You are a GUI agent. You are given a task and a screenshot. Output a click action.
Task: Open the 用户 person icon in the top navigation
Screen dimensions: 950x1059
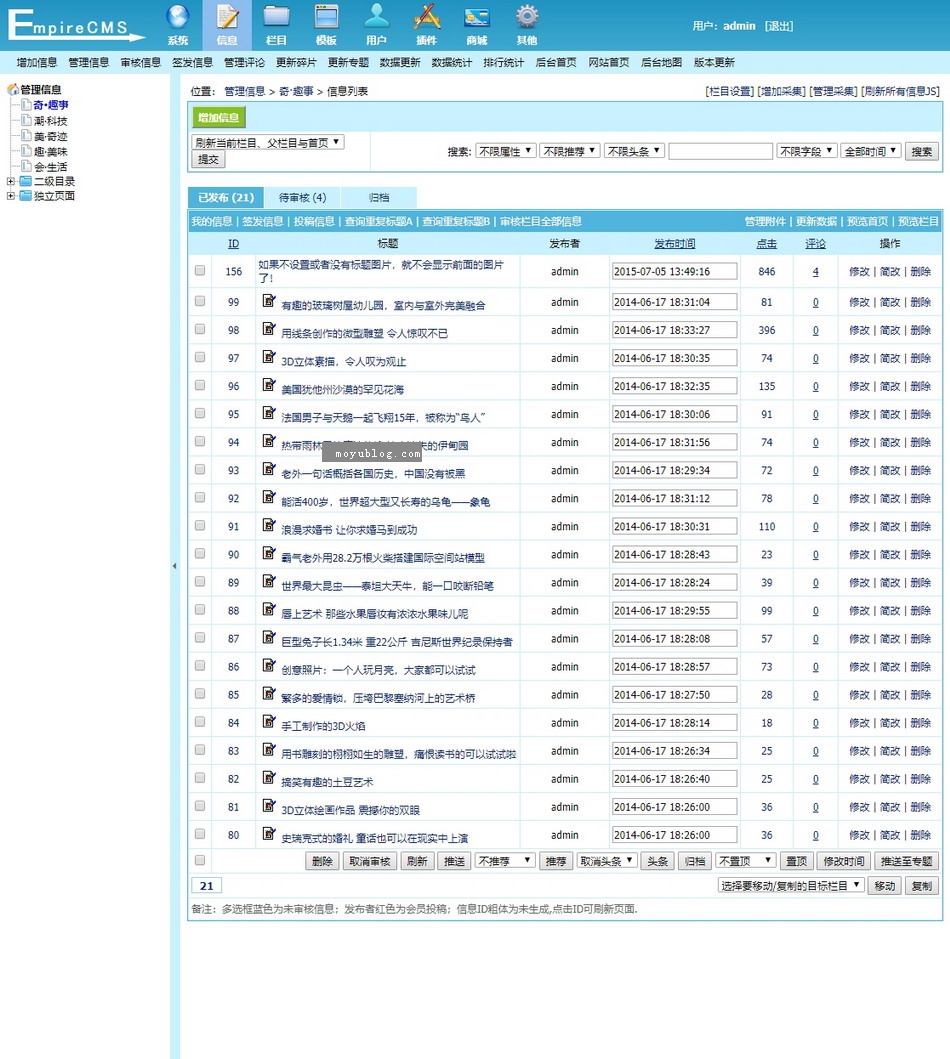(x=376, y=17)
